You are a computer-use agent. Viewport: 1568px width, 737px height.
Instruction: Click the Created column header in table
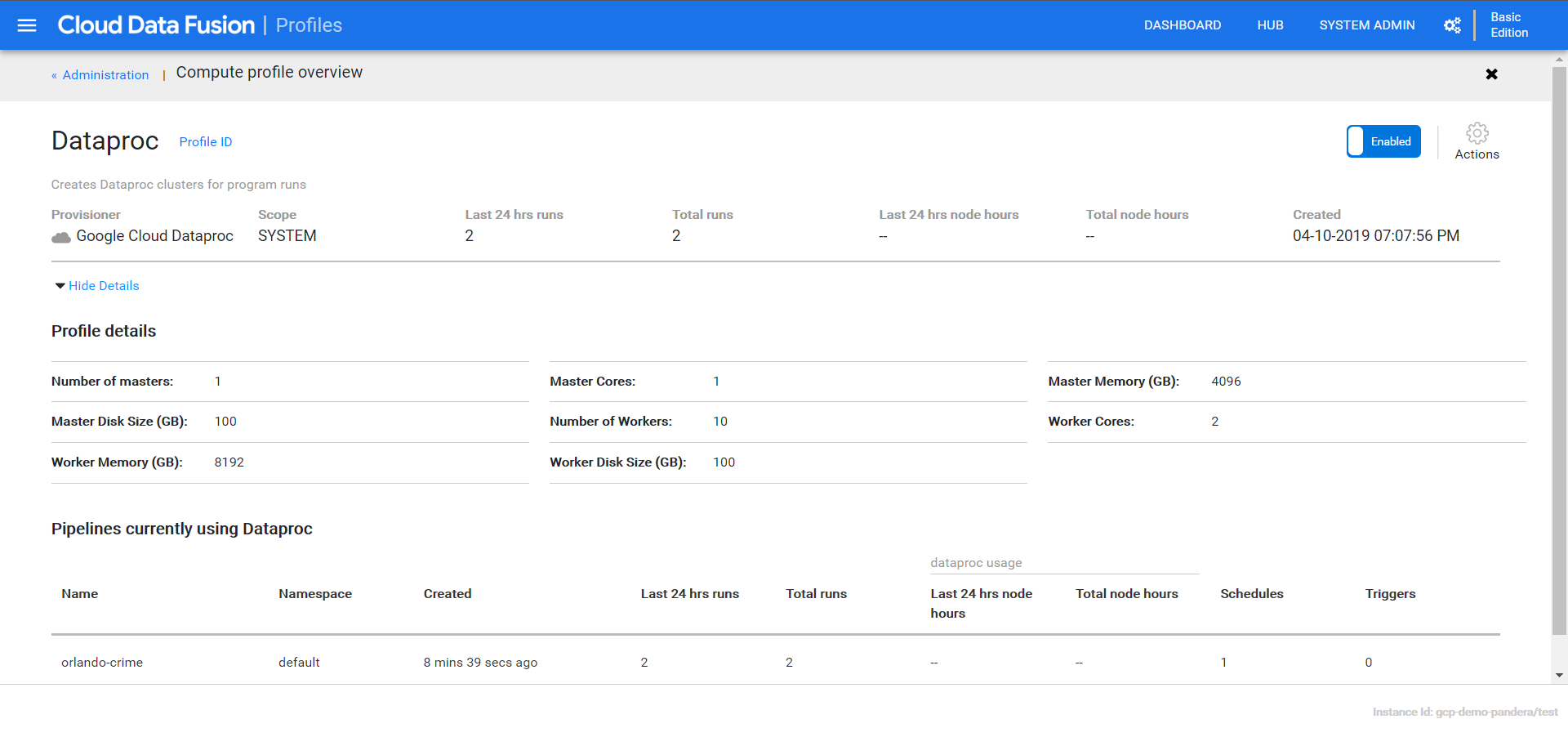click(x=447, y=594)
